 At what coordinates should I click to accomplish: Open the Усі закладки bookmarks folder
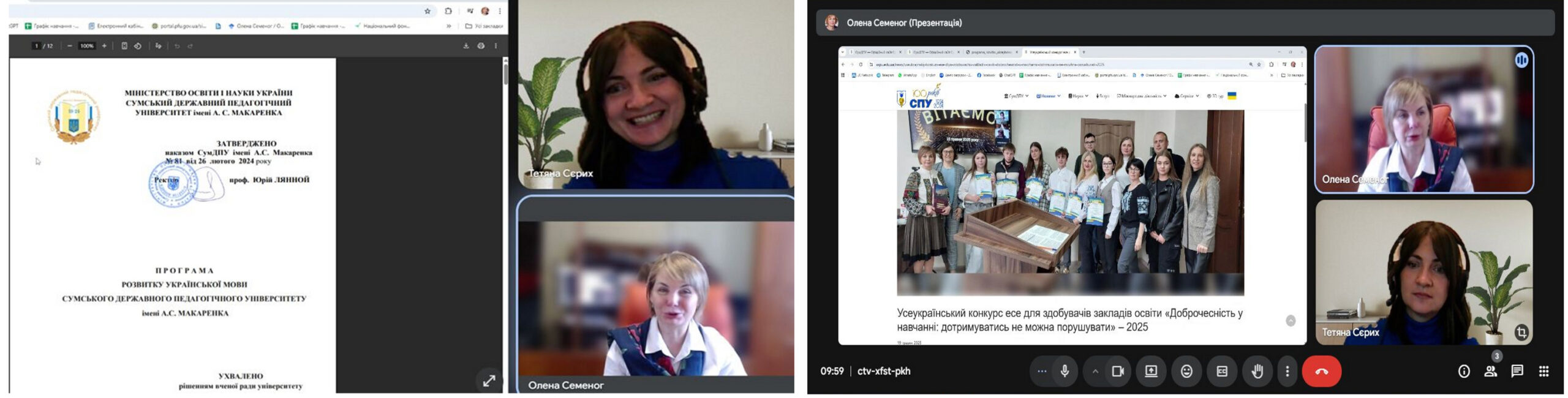(484, 26)
